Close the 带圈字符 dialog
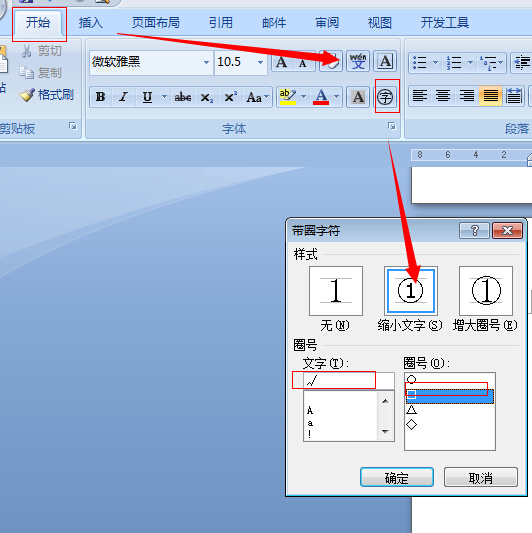This screenshot has width=532, height=533. [508, 231]
